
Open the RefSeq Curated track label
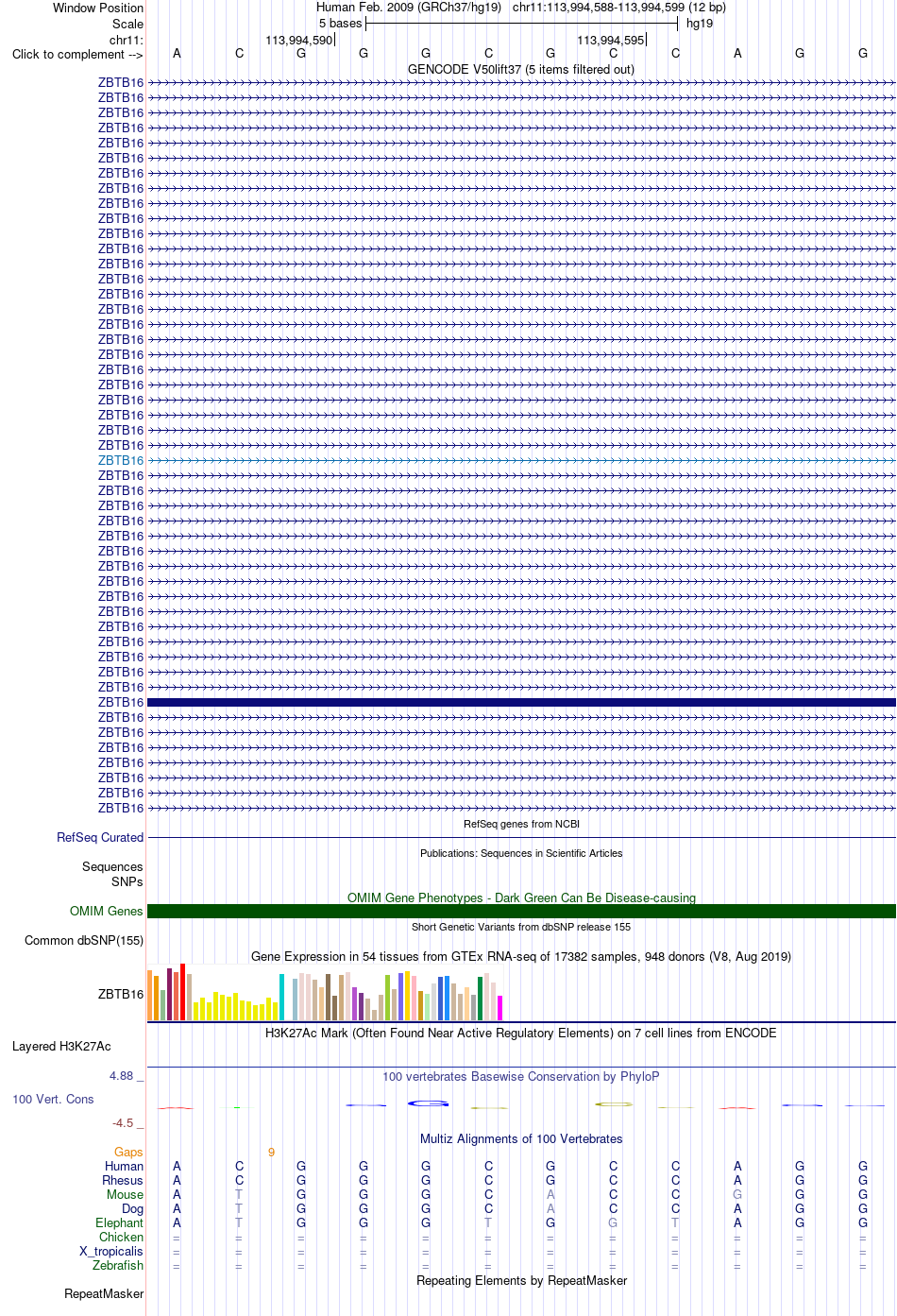[100, 837]
